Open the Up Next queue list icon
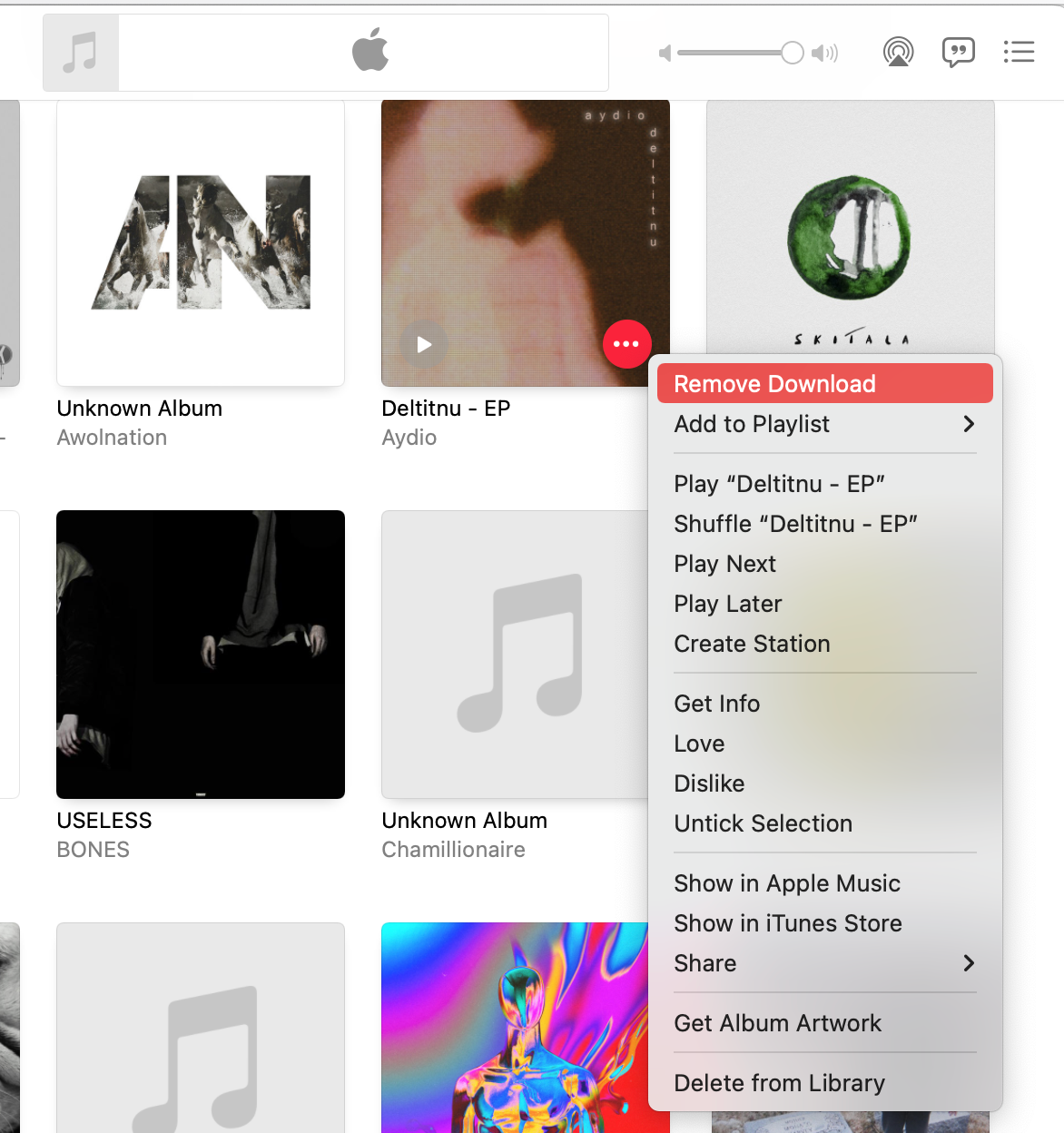This screenshot has height=1133, width=1064. [x=1019, y=52]
